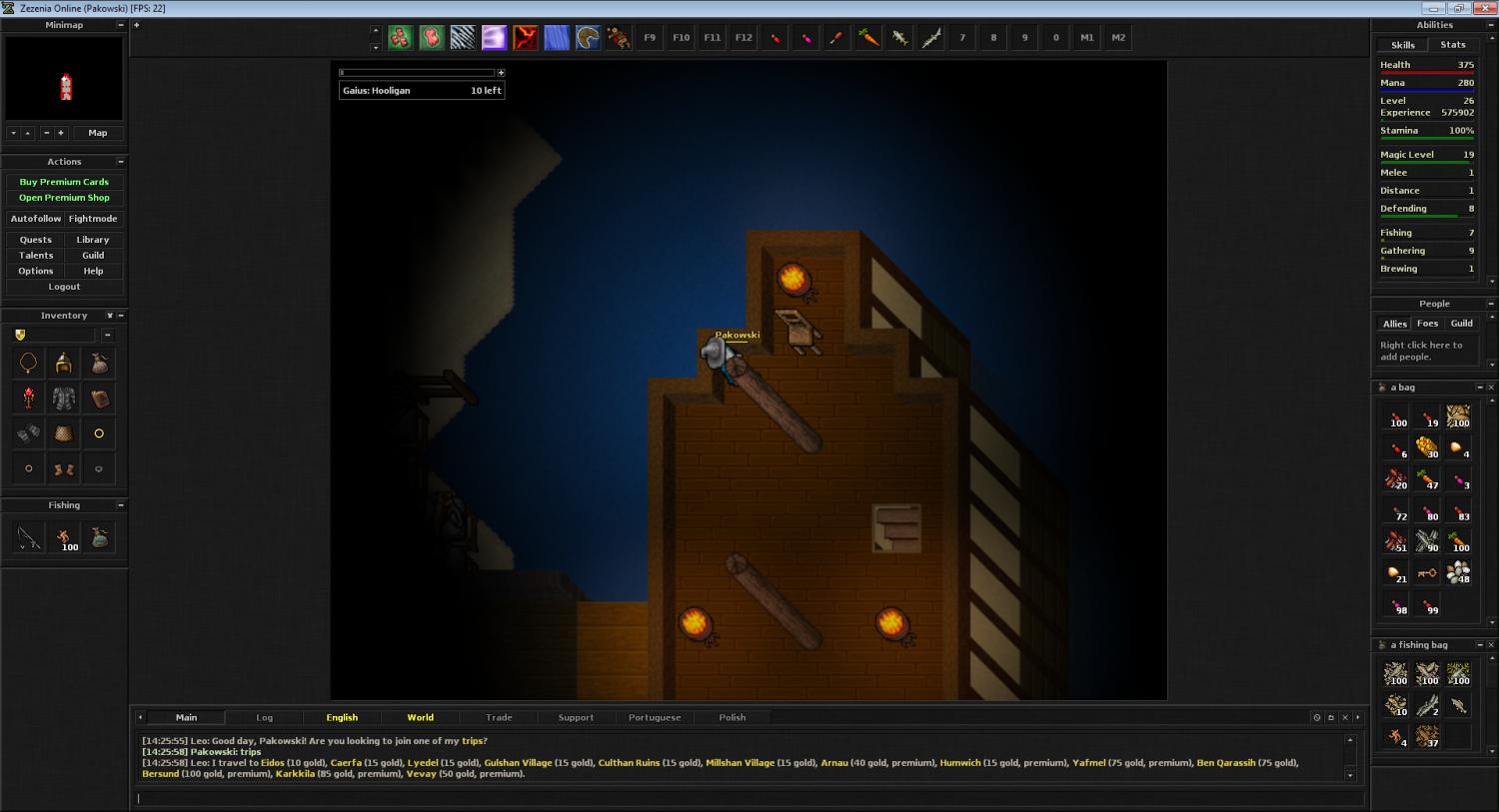The height and width of the screenshot is (812, 1499).
Task: Select the chainmail armor equipment slot
Action: point(64,399)
